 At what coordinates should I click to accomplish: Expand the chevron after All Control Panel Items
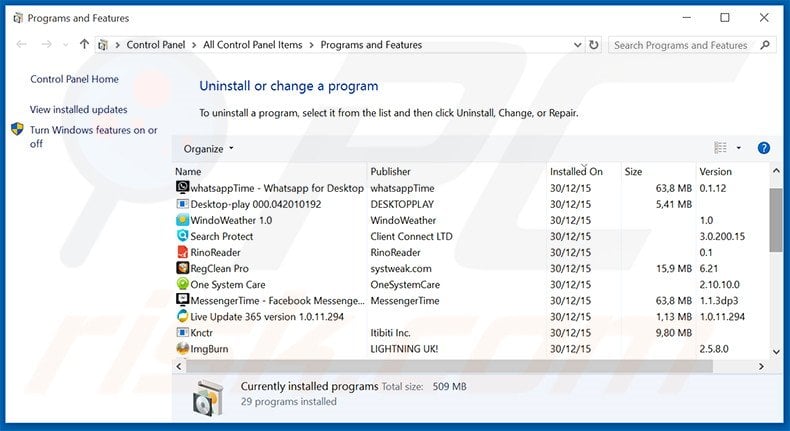point(311,45)
